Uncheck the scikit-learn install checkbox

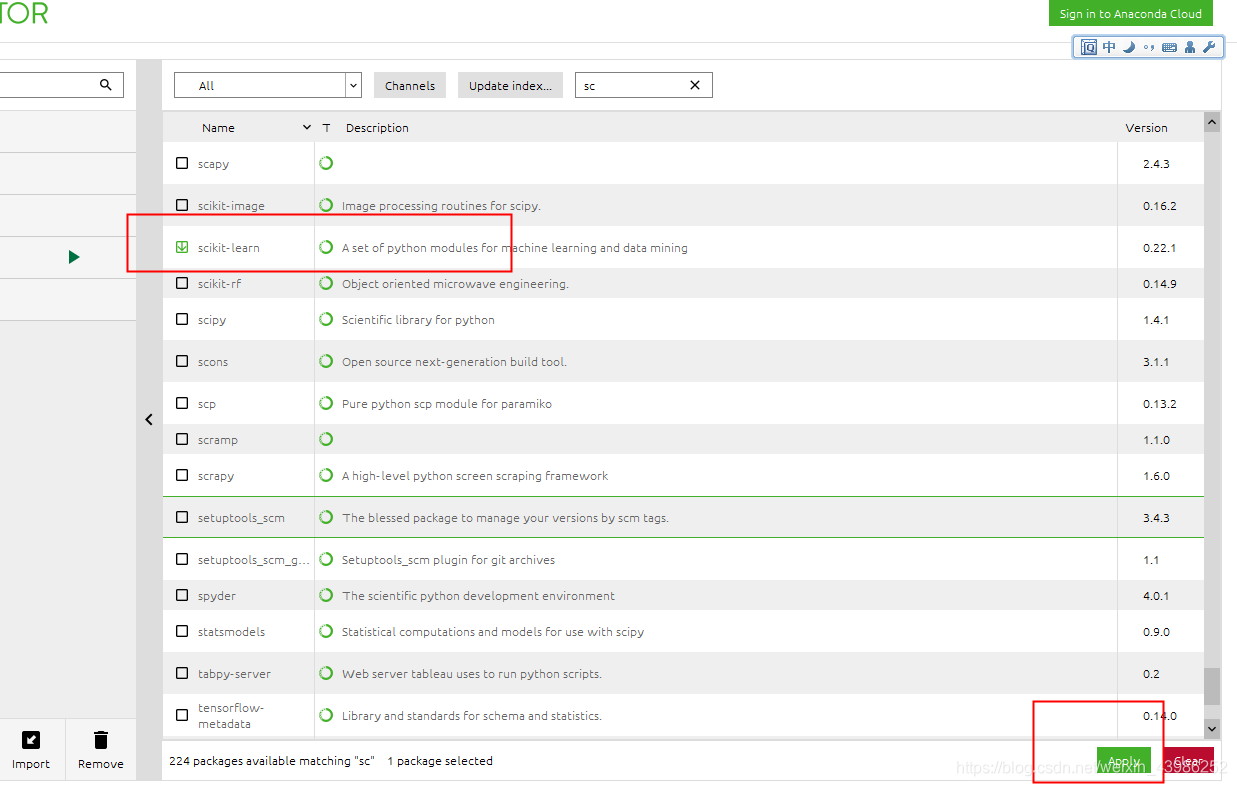[x=182, y=247]
